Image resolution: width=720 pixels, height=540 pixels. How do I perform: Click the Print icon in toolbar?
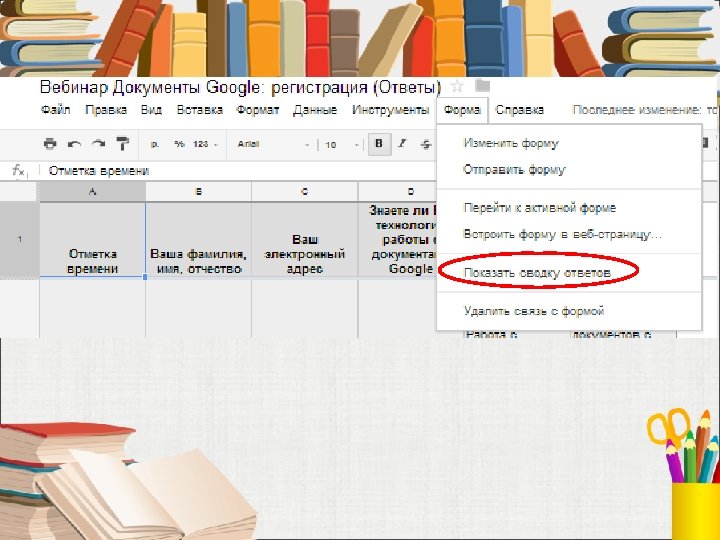coord(50,144)
